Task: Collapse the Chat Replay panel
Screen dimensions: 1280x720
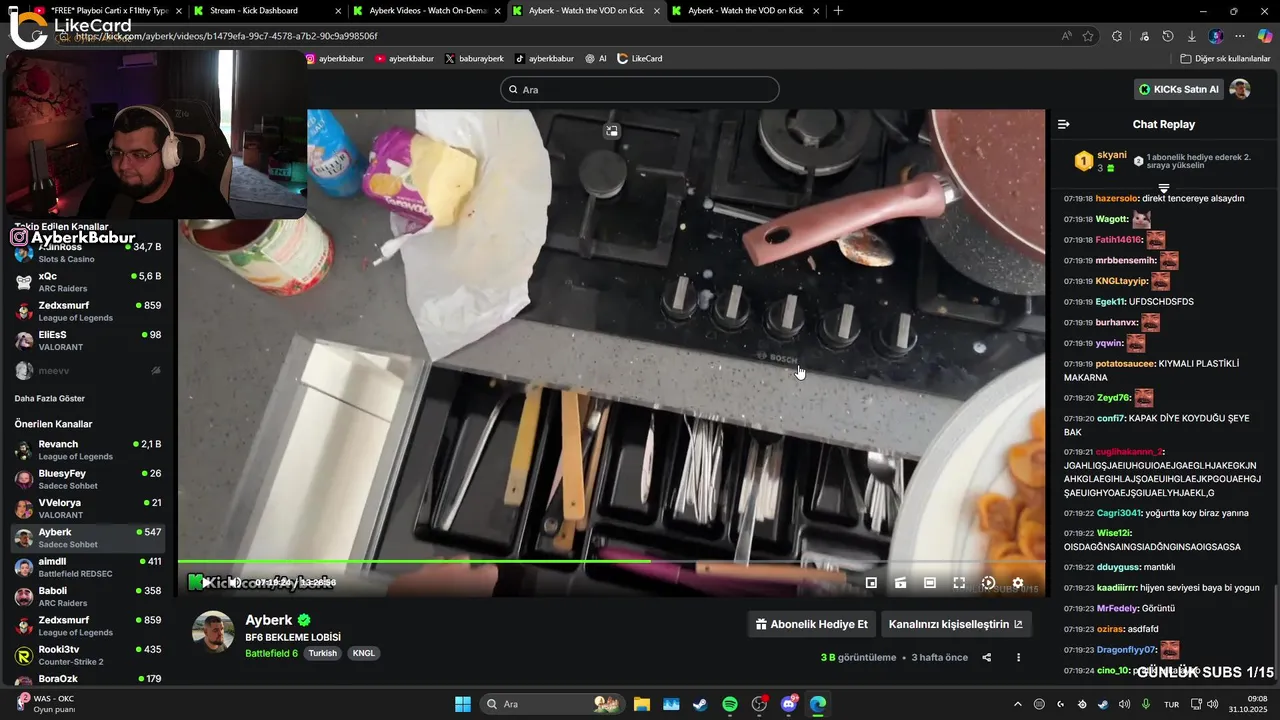Action: pos(1063,124)
